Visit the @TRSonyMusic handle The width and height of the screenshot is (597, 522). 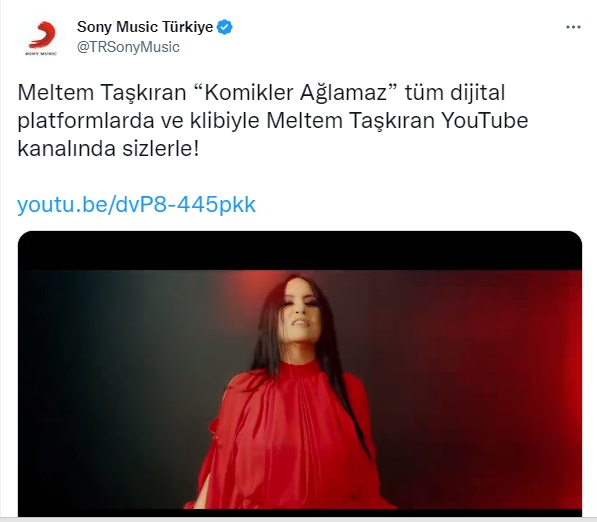[128, 47]
